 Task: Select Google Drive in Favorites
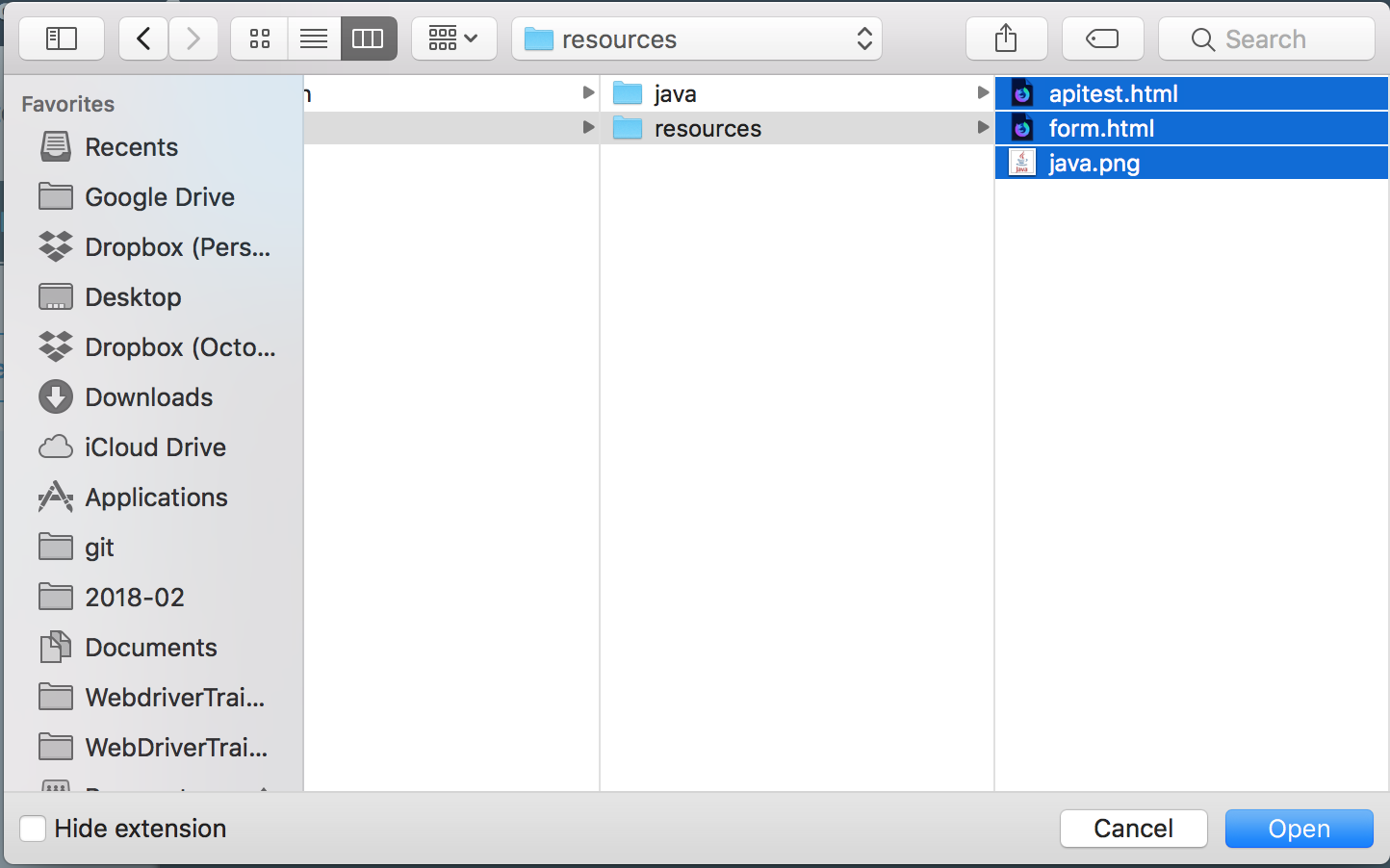[159, 197]
